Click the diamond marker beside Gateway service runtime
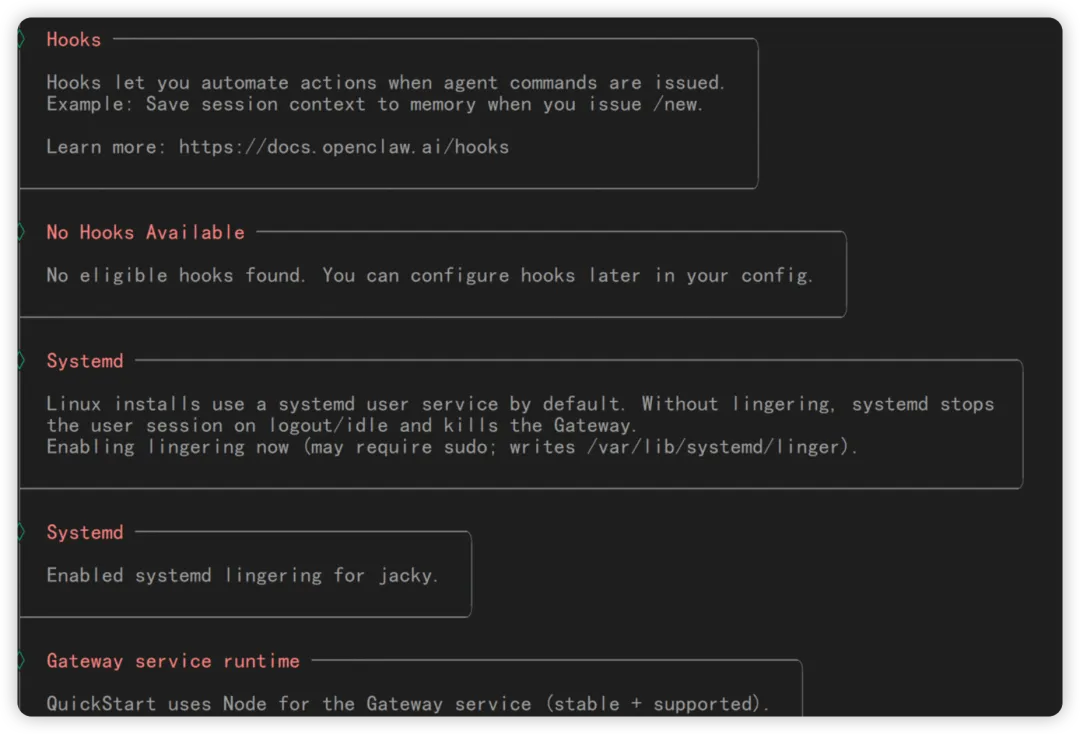Viewport: 1080px width, 734px height. [x=21, y=661]
